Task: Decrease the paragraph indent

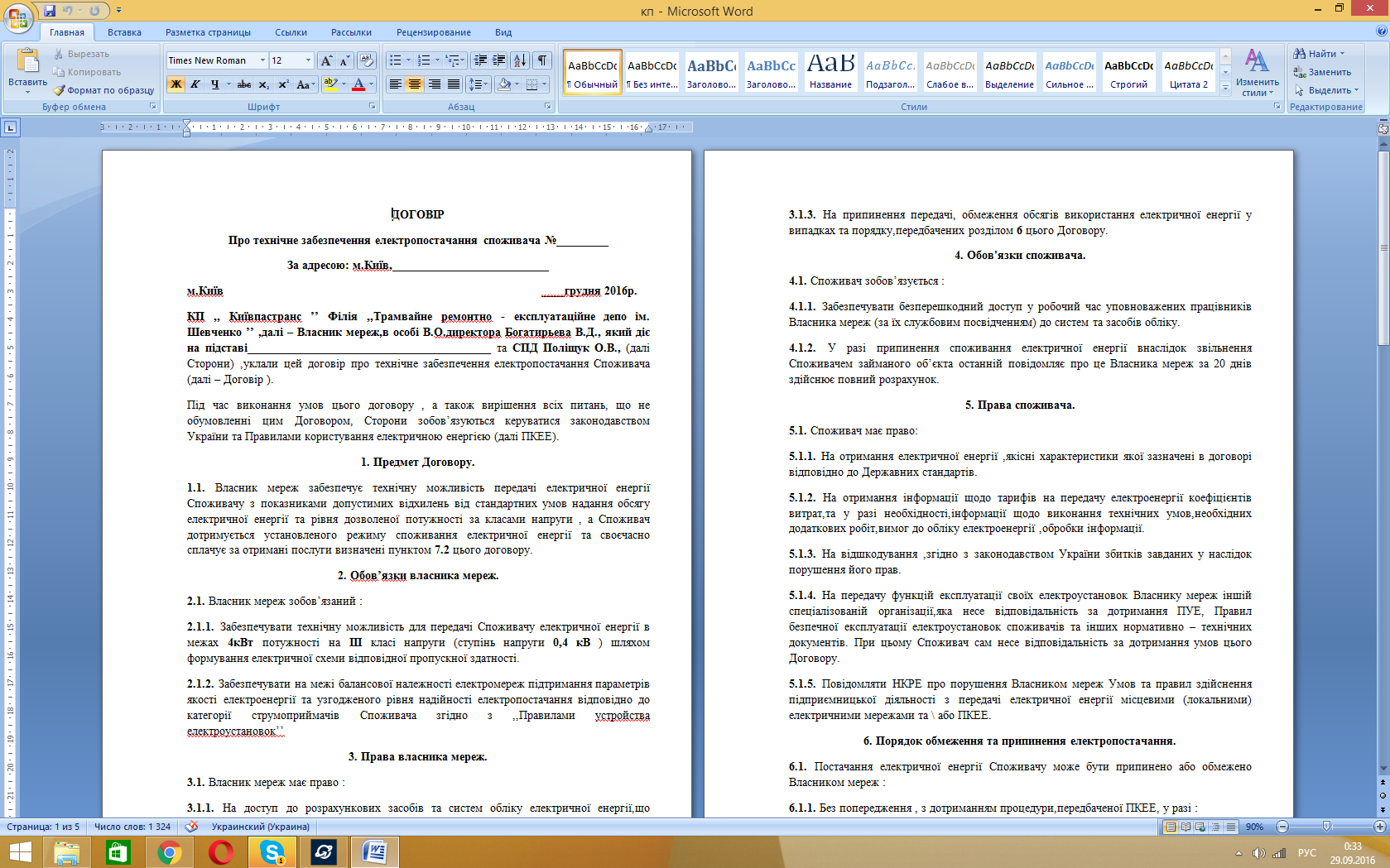Action: [x=479, y=60]
